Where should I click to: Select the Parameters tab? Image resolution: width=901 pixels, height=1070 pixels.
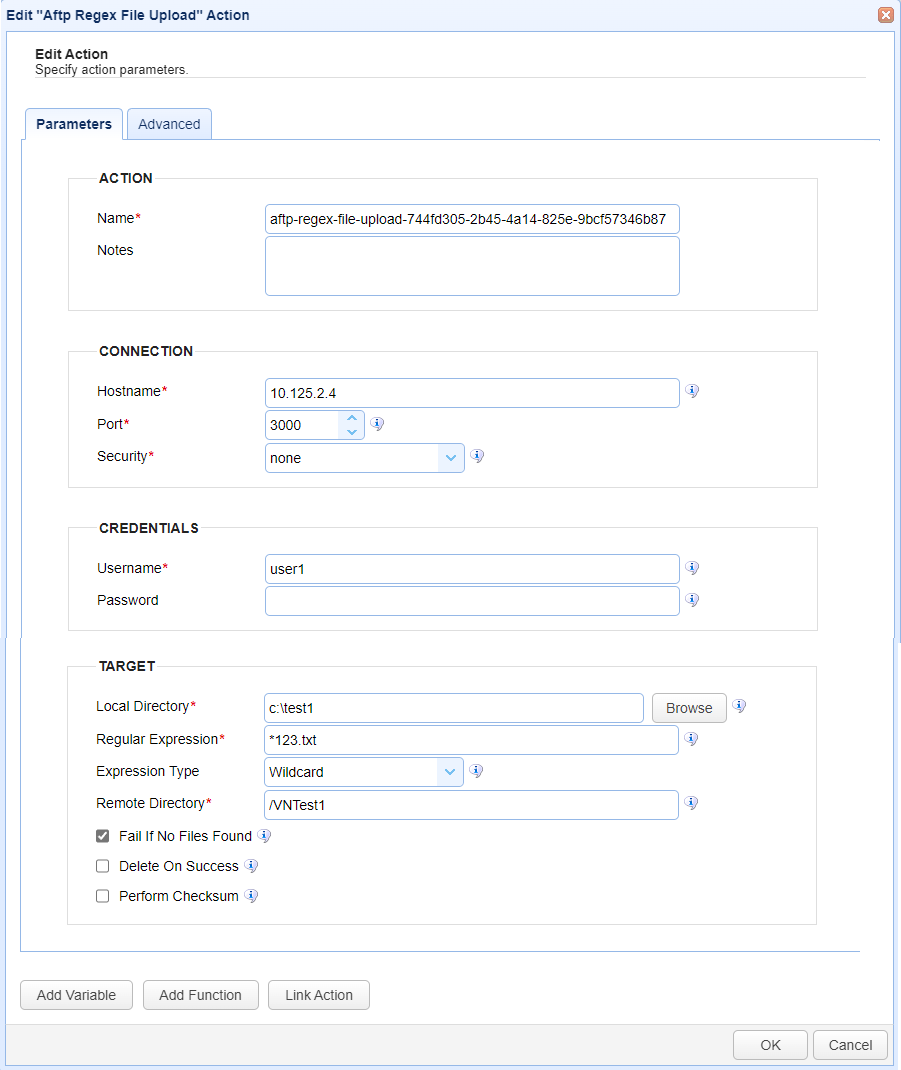(73, 123)
